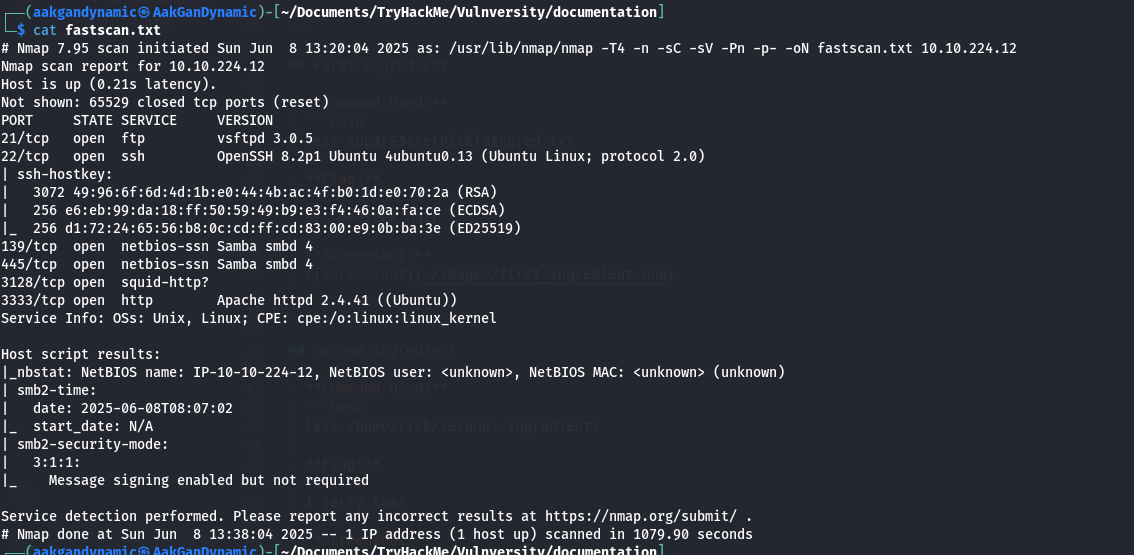Click the 3333/tcp Apache httpd line
This screenshot has height=555, width=1134.
click(230, 300)
